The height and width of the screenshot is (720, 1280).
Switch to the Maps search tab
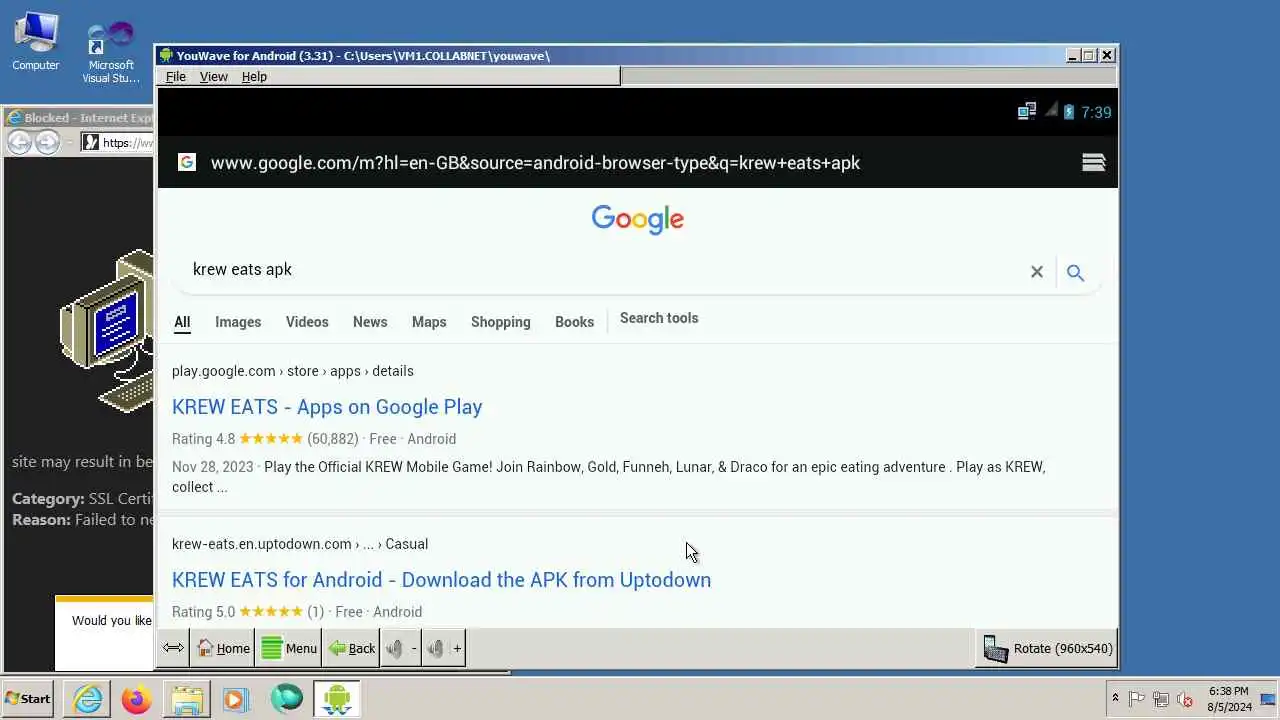429,322
